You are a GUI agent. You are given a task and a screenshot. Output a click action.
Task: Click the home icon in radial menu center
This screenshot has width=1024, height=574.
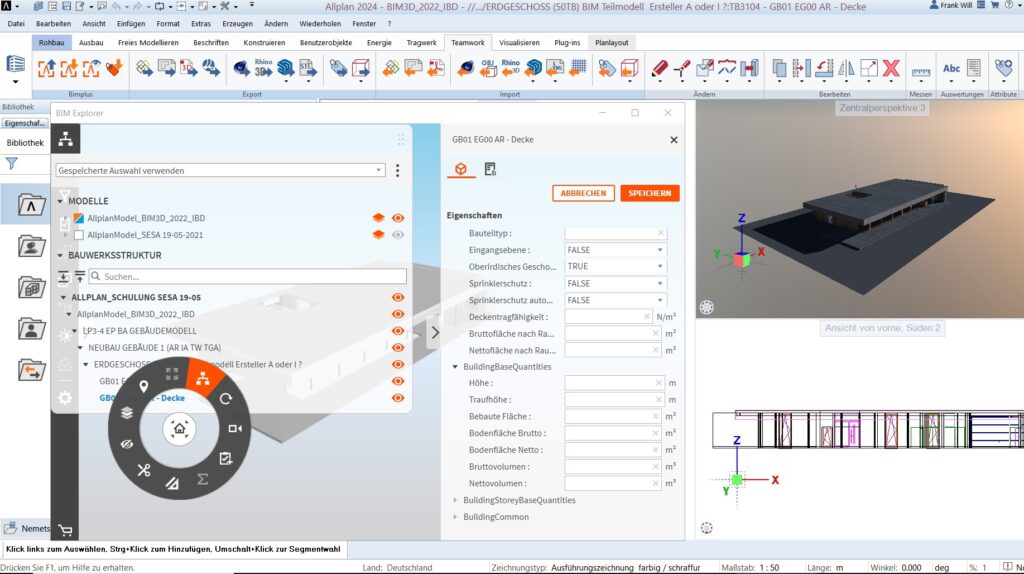179,429
